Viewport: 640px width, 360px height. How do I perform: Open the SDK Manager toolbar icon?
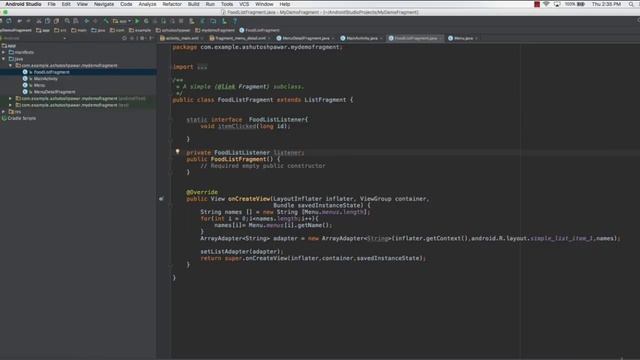[224, 21]
